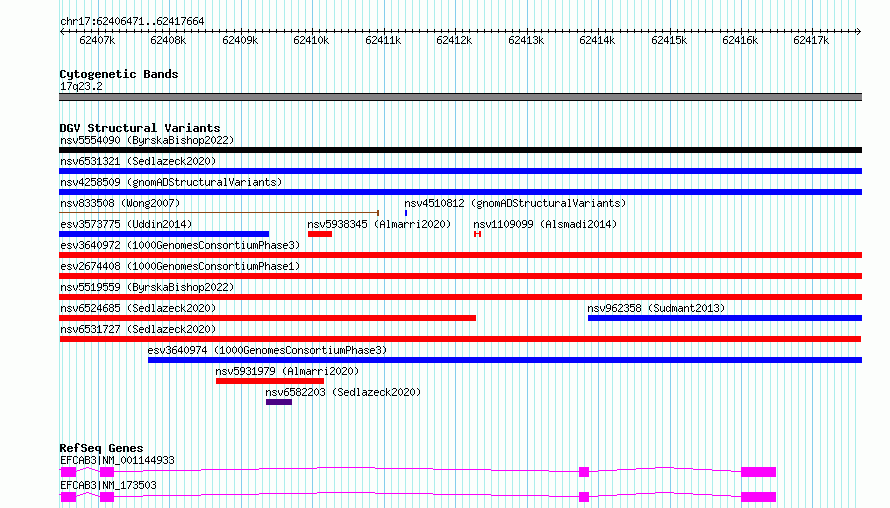Open the nsv1109099 (Alsmadi2014) label
The height and width of the screenshot is (508, 890).
pyautogui.click(x=545, y=224)
